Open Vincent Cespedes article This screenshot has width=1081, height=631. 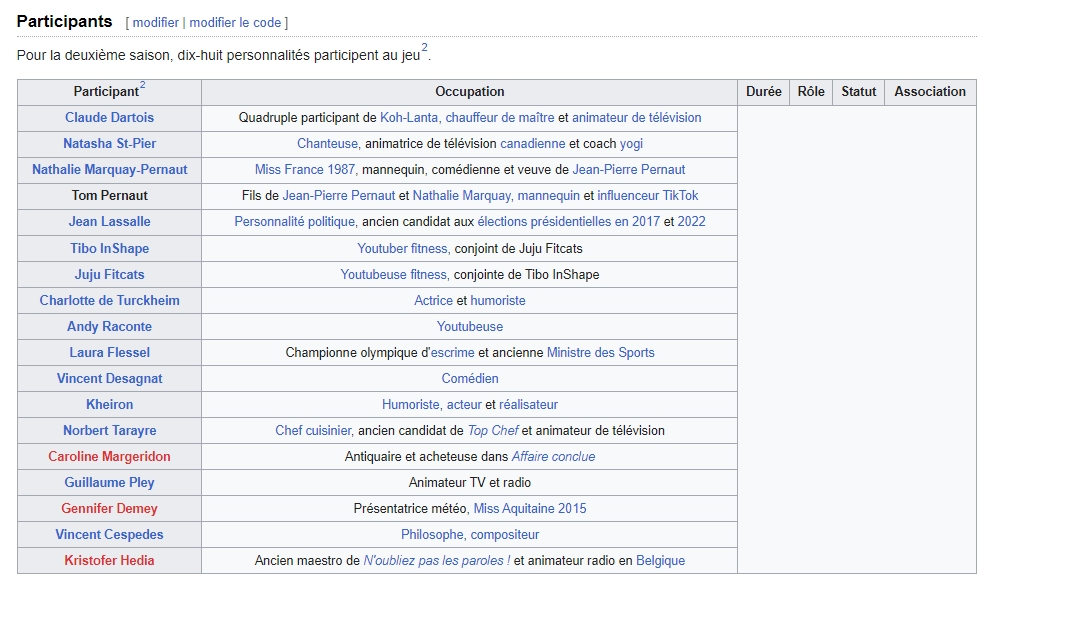coord(110,534)
